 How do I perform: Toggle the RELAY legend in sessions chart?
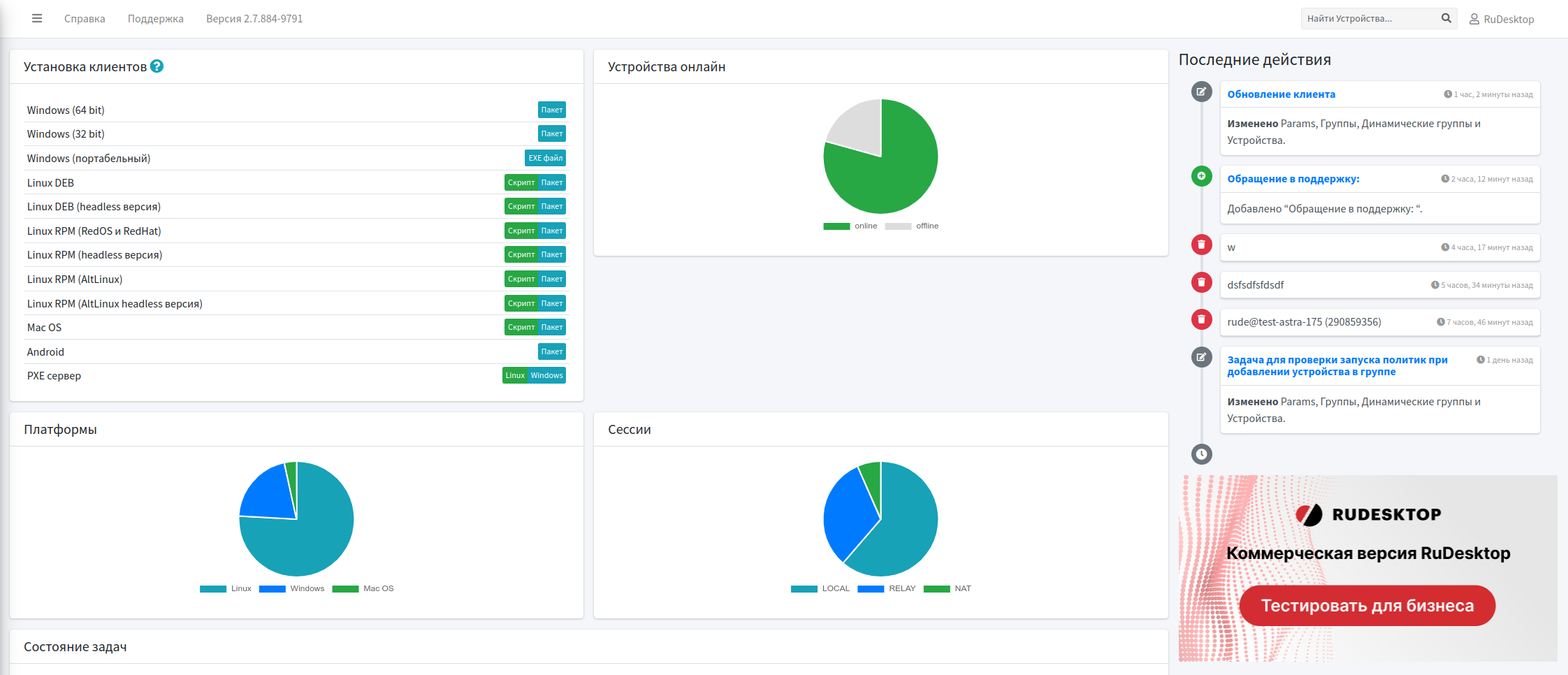[x=886, y=588]
